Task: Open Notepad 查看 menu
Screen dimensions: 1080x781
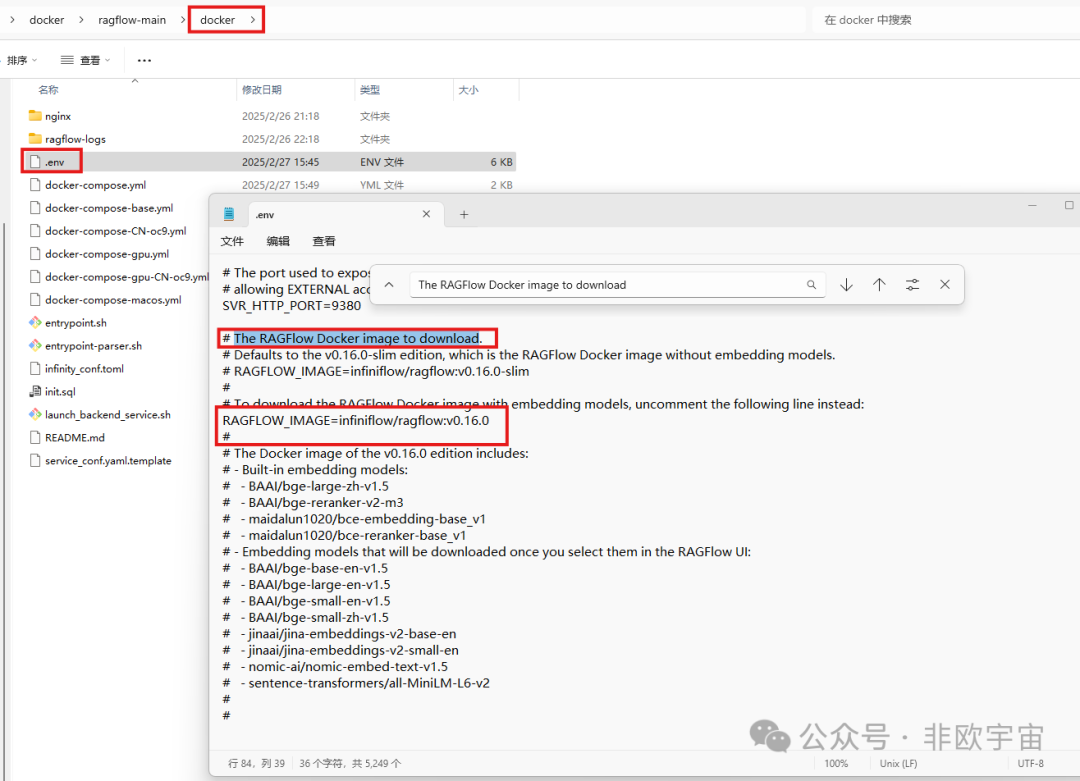Action: 324,241
